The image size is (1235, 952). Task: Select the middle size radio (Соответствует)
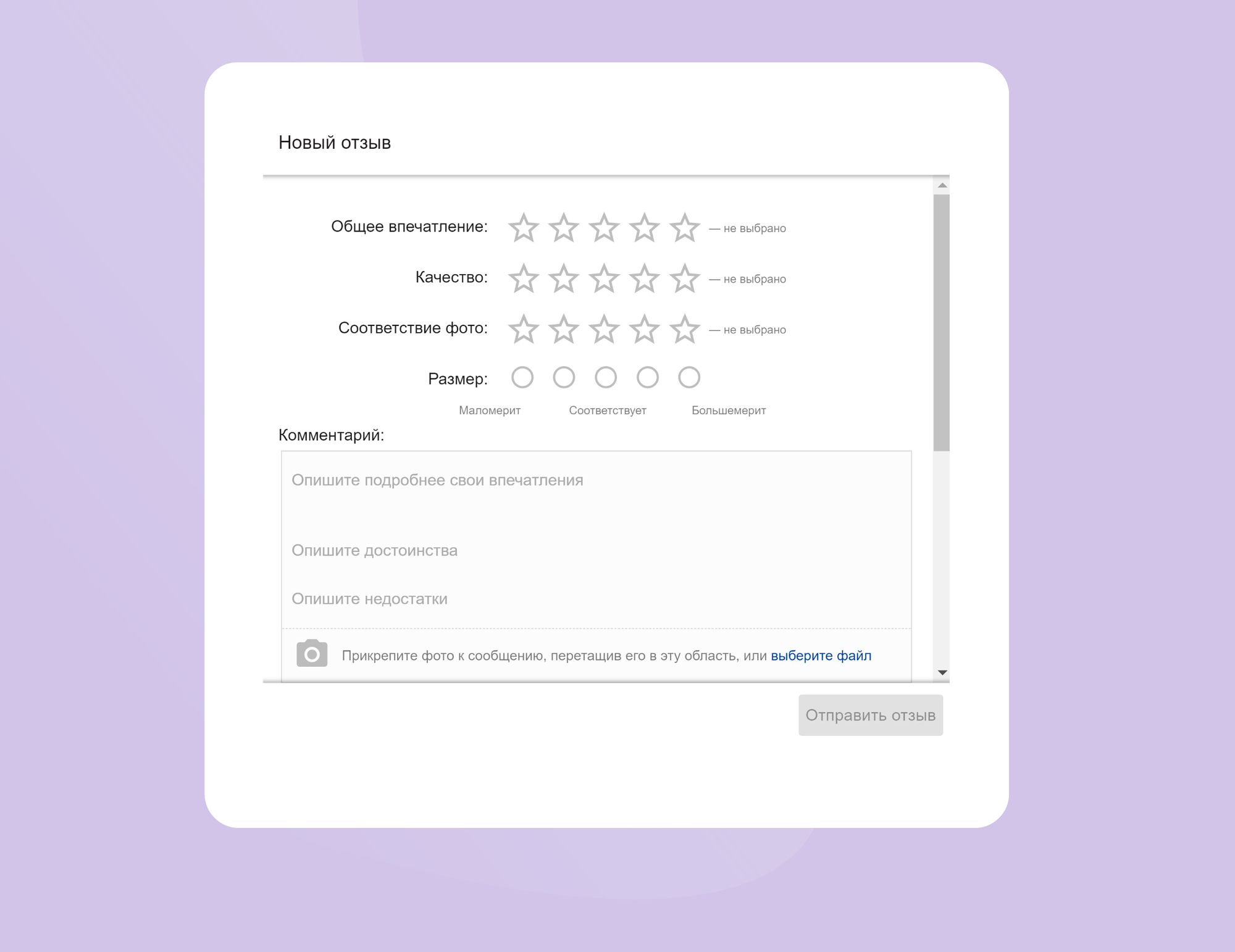(x=606, y=377)
